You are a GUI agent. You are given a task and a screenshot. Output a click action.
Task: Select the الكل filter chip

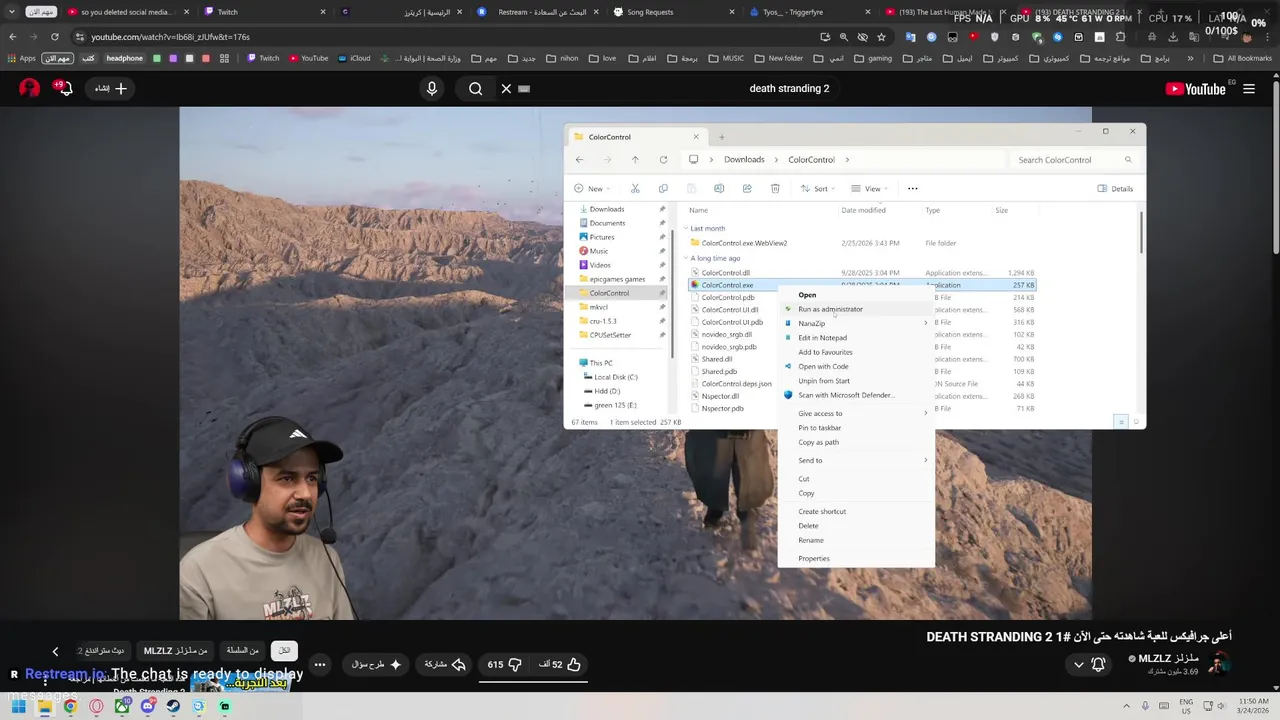point(284,651)
